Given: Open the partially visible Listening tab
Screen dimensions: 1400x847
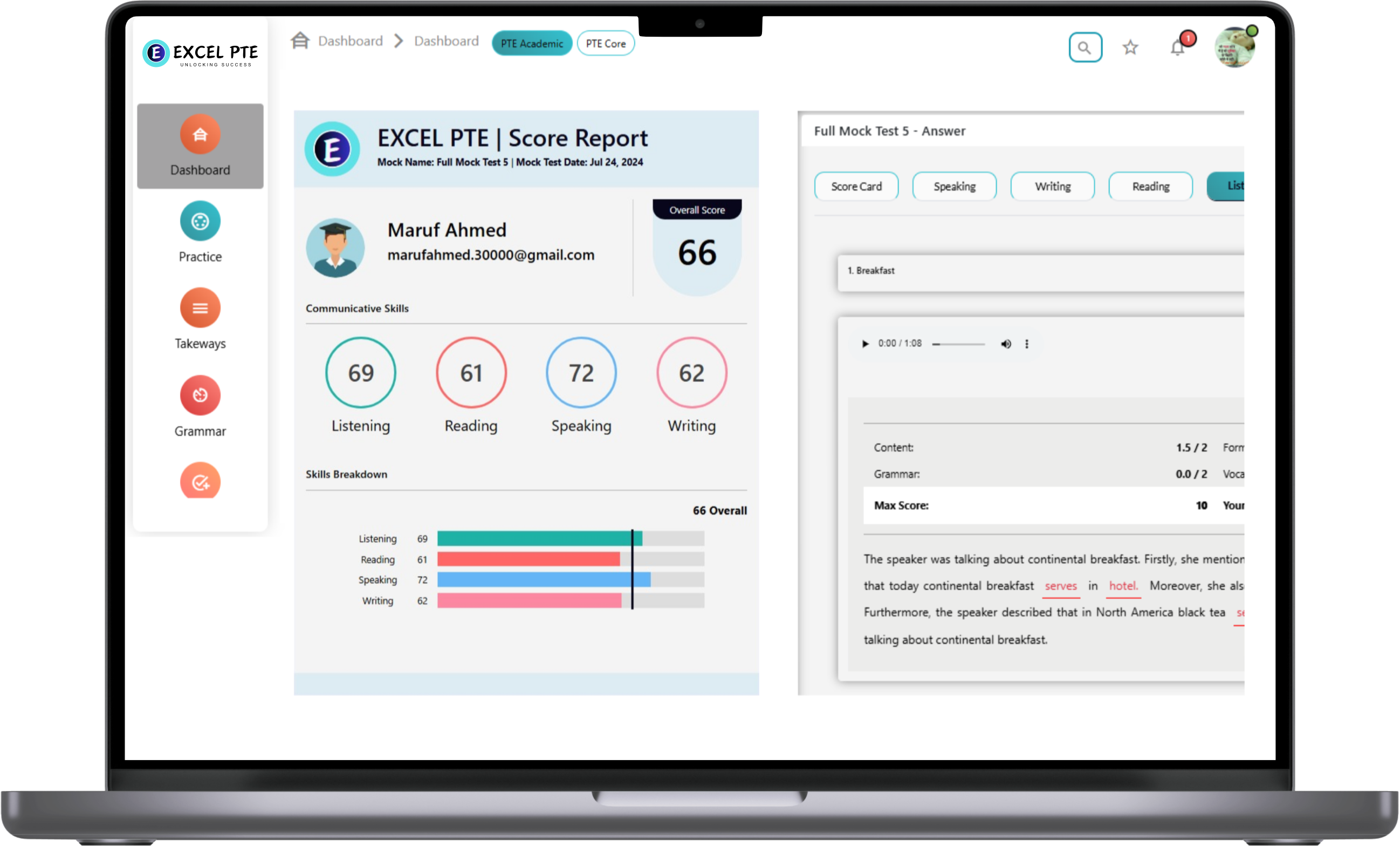Looking at the screenshot, I should [x=1226, y=187].
